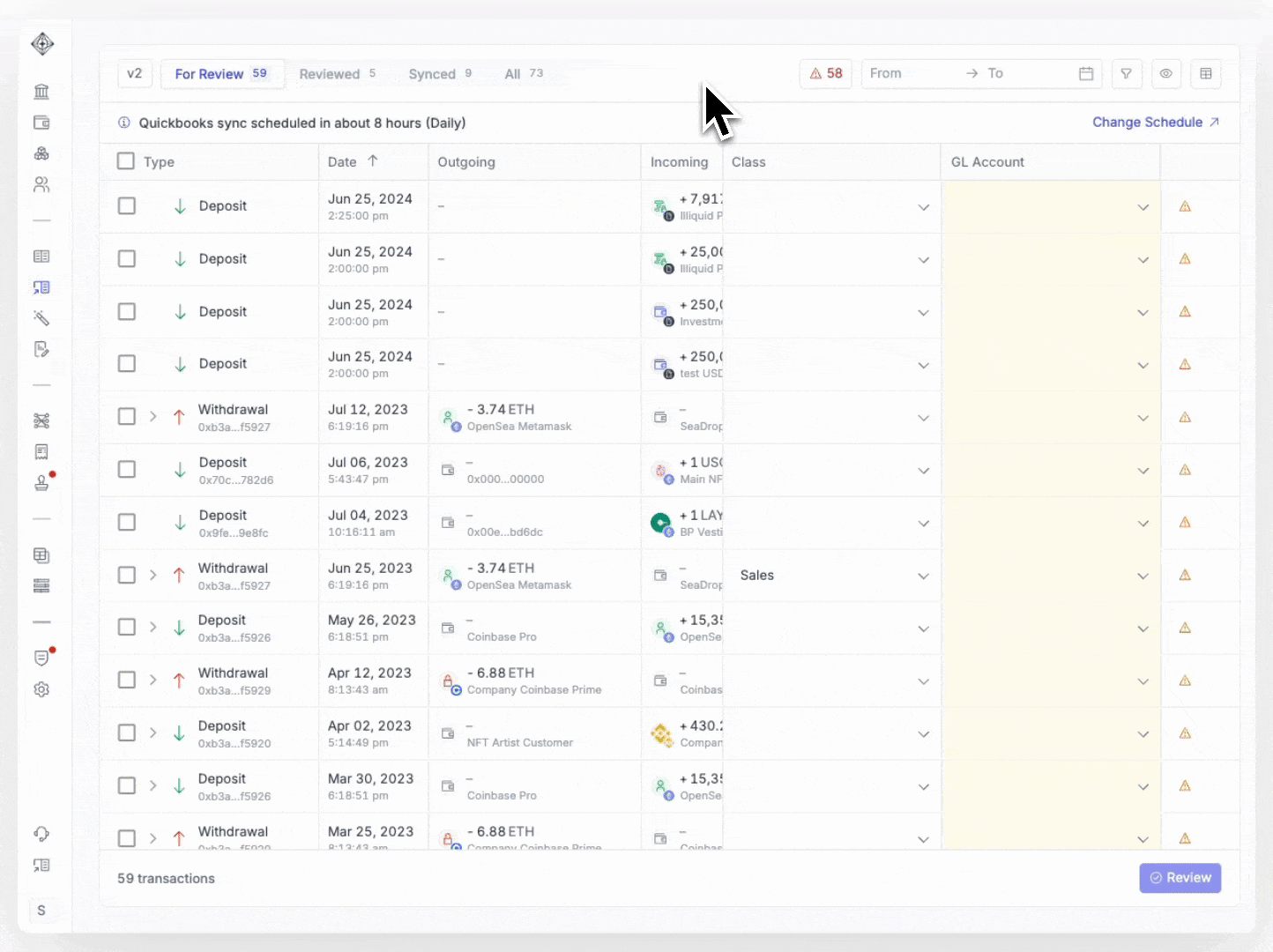Open the support headset icon

click(x=41, y=834)
